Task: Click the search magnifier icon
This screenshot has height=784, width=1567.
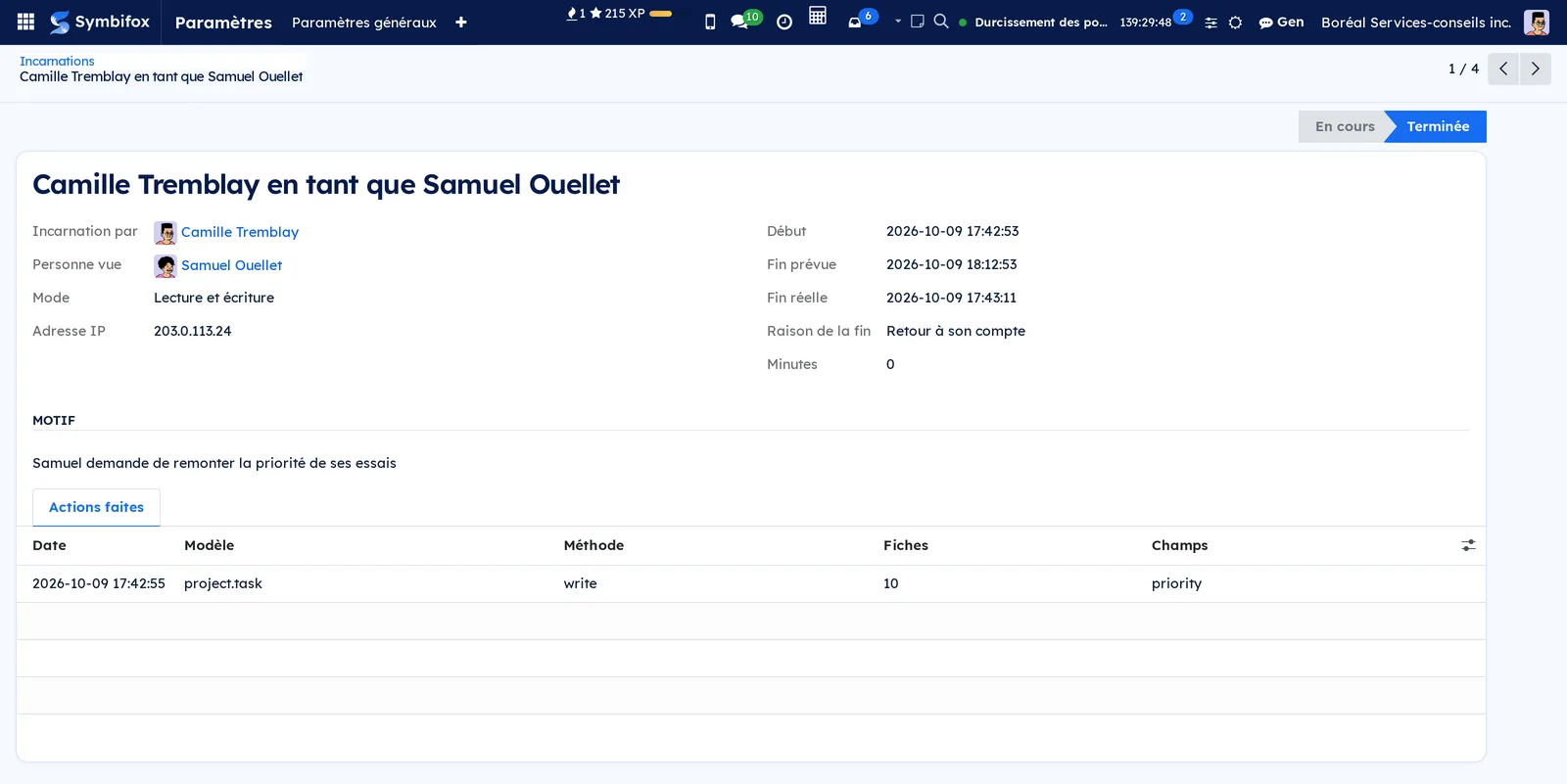Action: point(941,21)
